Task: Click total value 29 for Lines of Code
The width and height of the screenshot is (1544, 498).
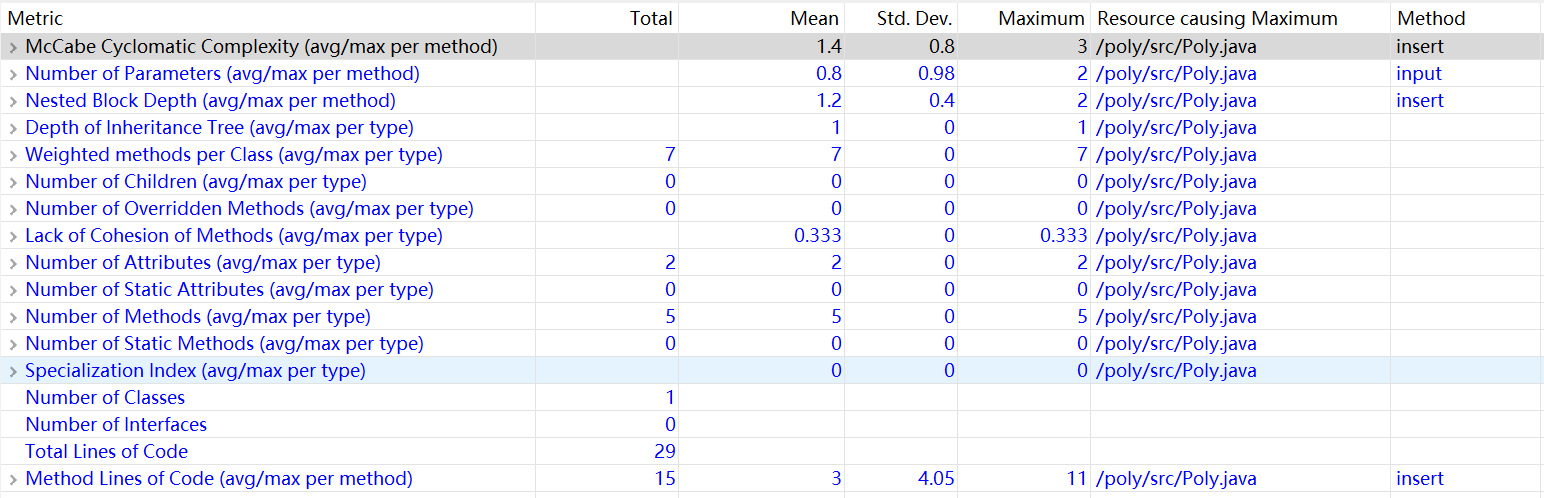Action: coord(665,452)
